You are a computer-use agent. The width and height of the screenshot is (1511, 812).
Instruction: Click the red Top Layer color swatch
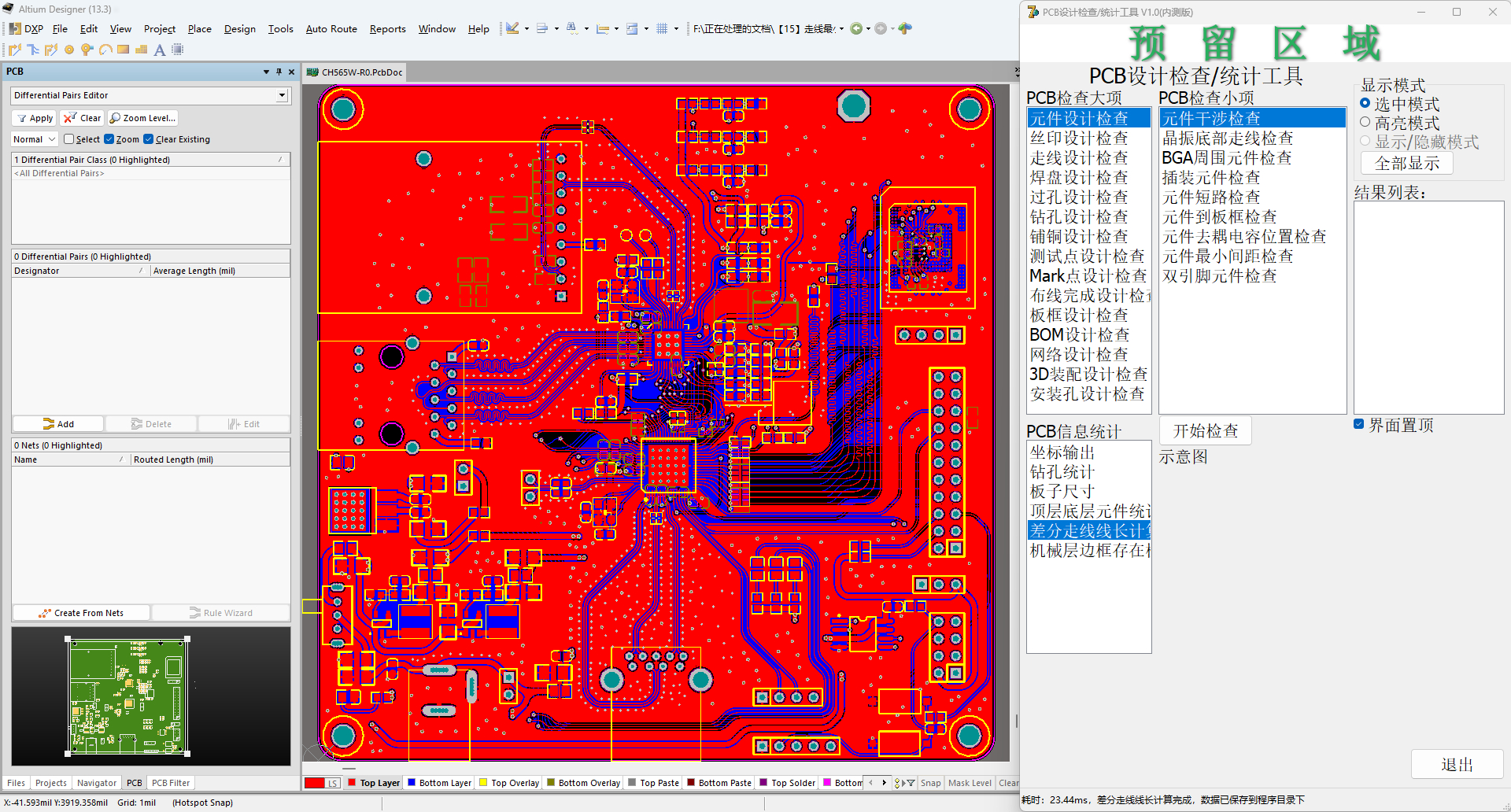point(352,783)
